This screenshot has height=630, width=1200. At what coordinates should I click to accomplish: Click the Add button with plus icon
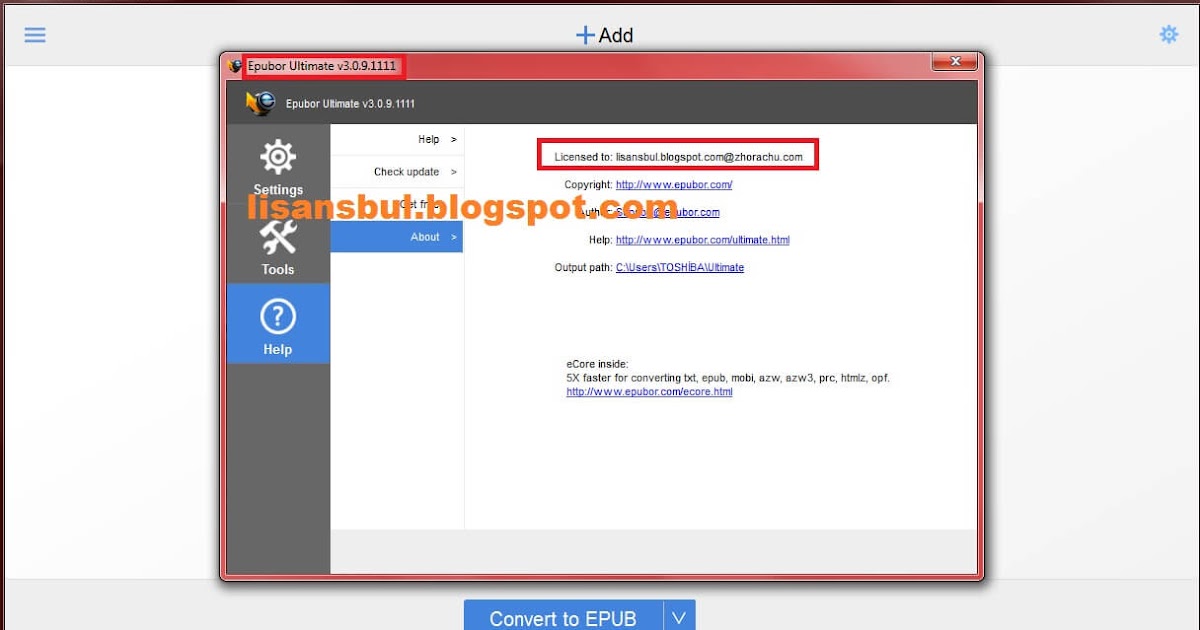(604, 35)
